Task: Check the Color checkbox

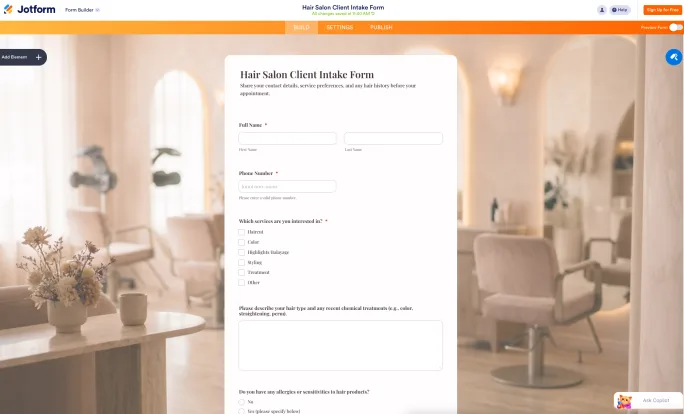Action: click(x=241, y=242)
